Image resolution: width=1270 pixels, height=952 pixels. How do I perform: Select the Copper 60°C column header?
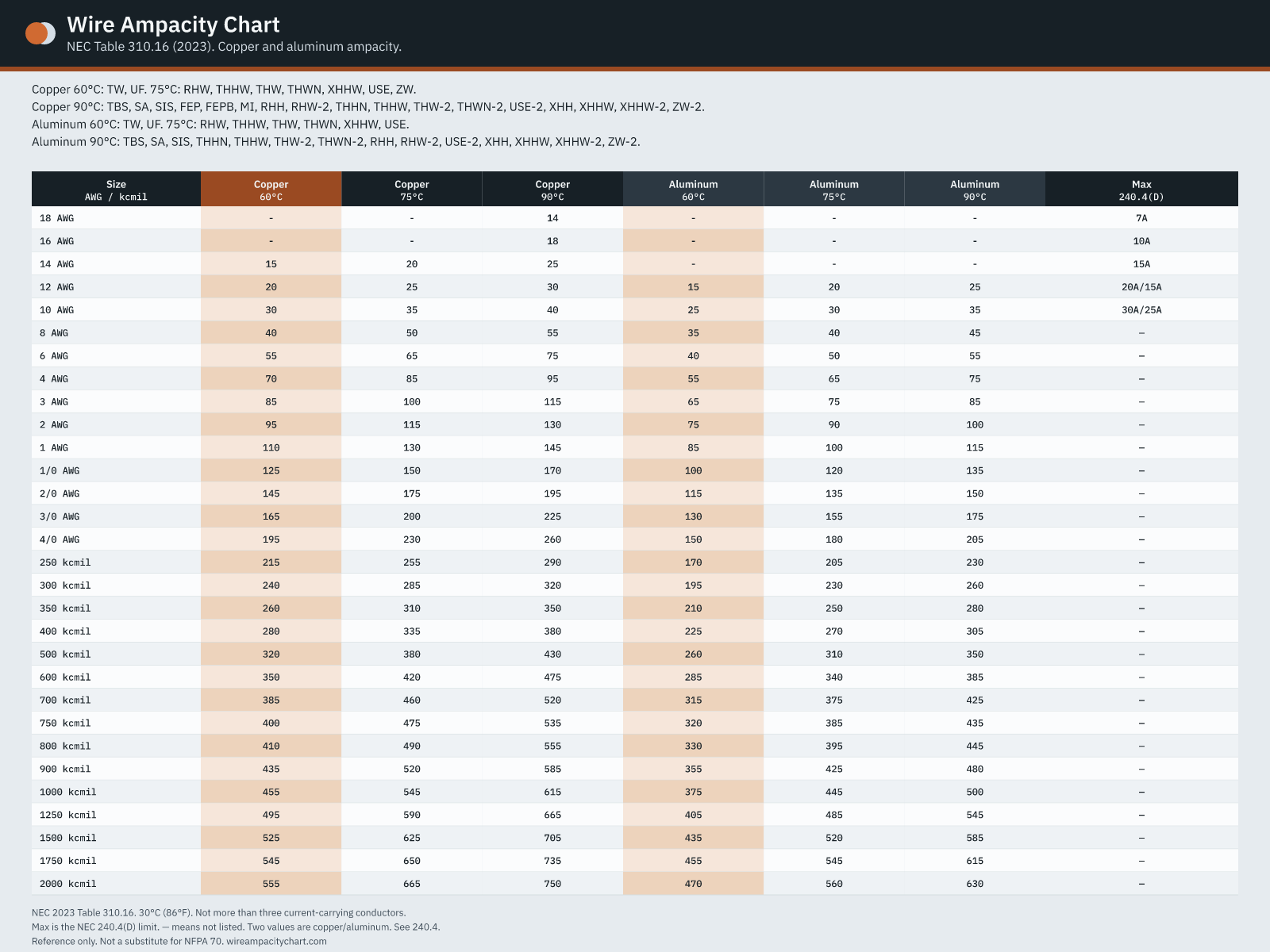271,190
